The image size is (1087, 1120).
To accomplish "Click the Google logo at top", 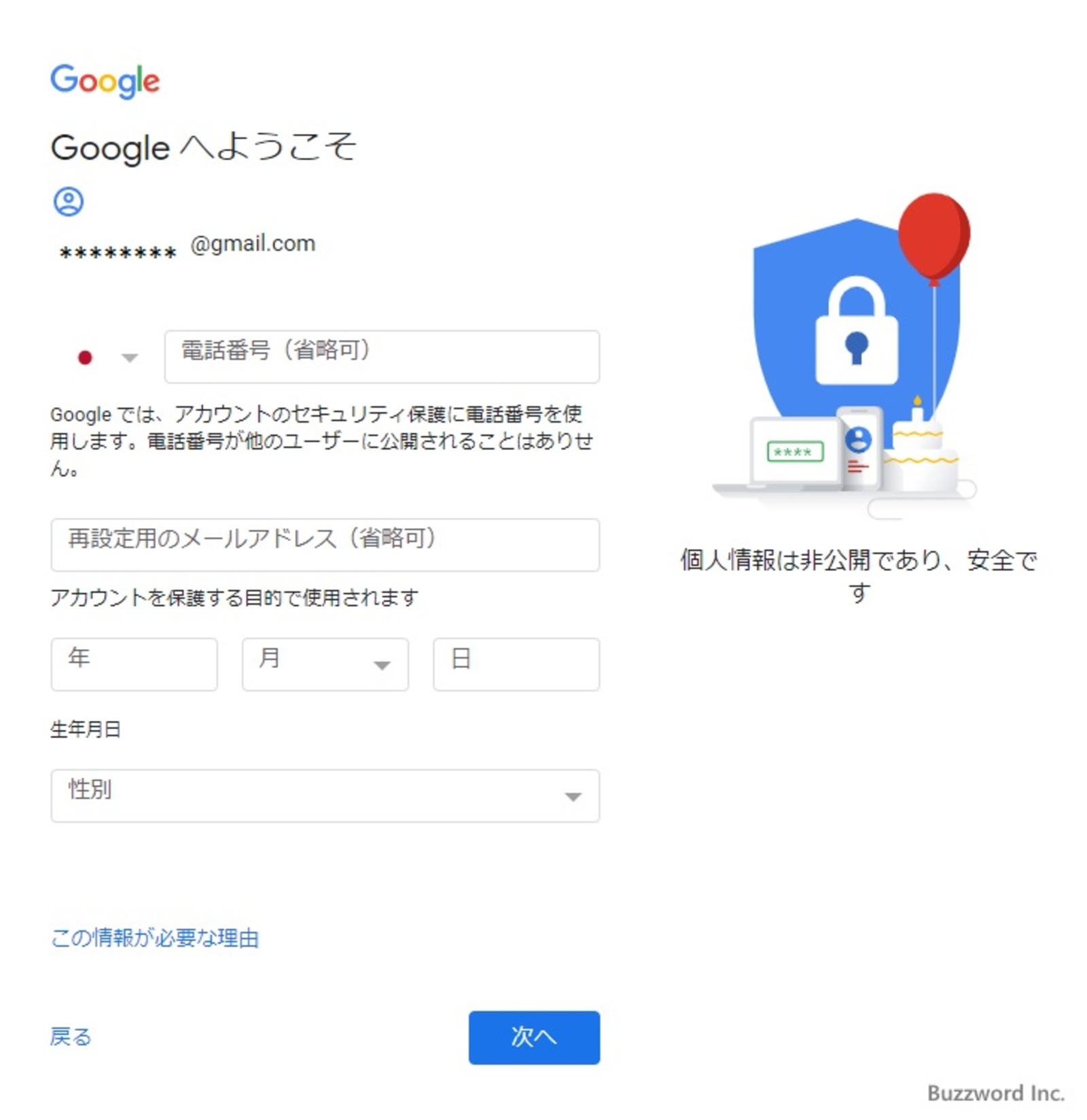I will (x=105, y=81).
